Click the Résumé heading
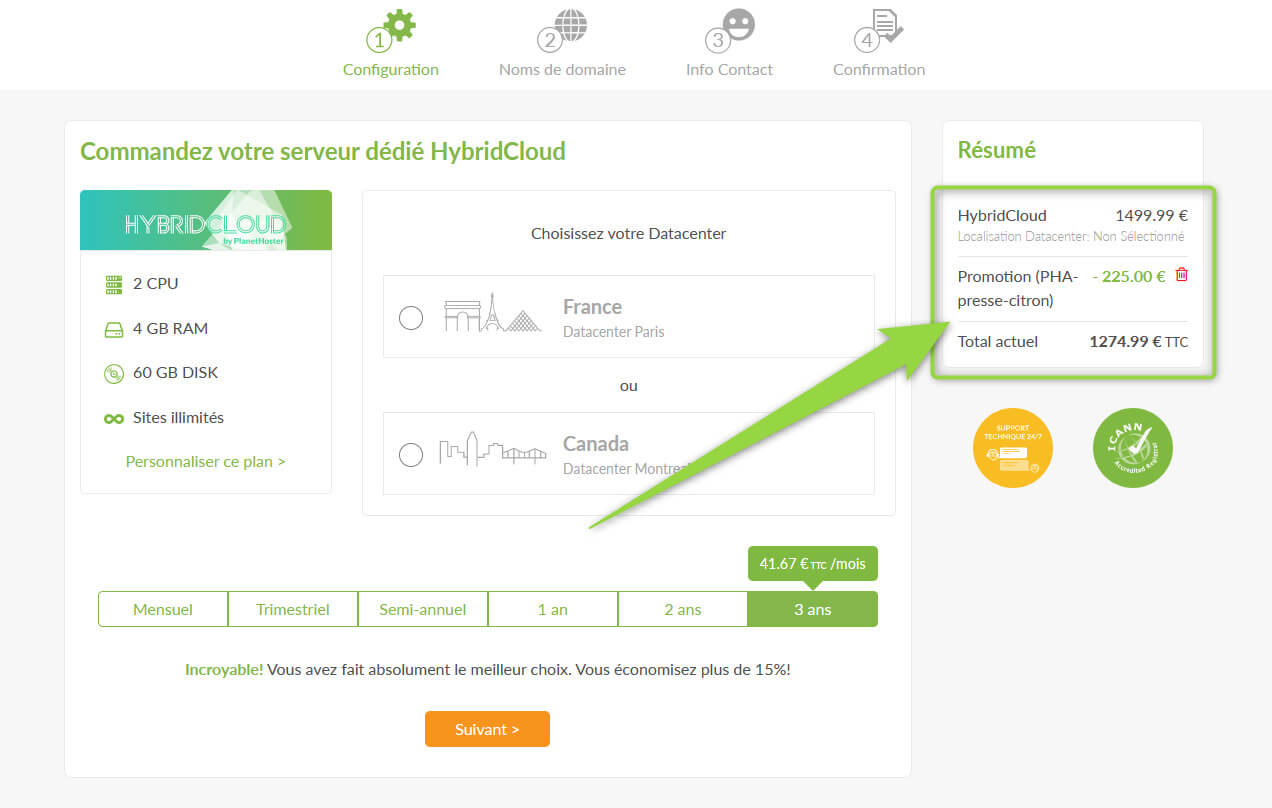Viewport: 1272px width, 808px height. coord(997,150)
